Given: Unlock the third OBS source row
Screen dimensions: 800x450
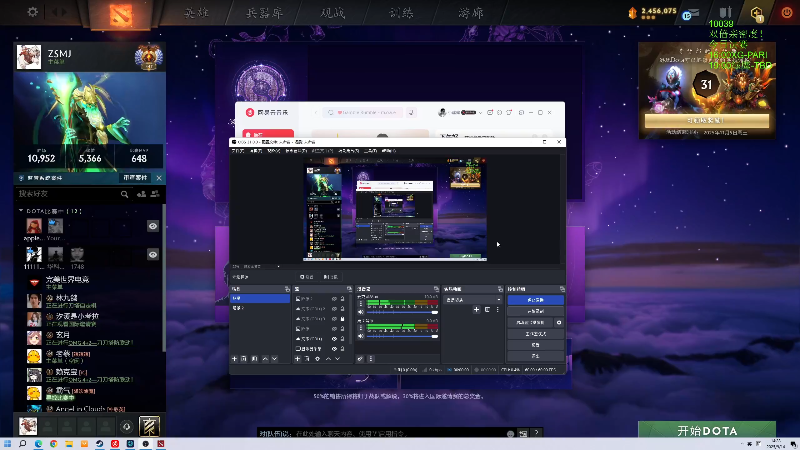Looking at the screenshot, I should coord(342,319).
